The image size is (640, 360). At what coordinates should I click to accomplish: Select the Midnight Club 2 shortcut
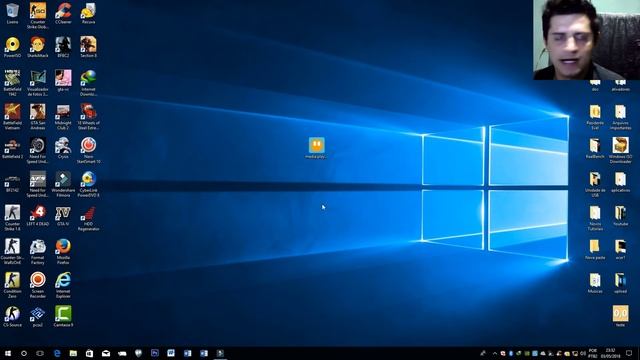pos(63,117)
